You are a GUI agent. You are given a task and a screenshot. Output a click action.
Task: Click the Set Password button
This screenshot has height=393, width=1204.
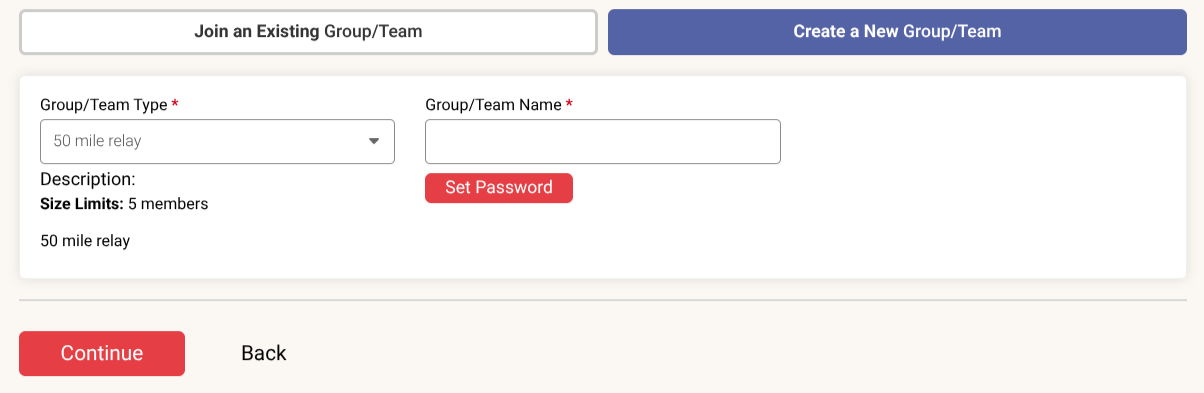[499, 188]
